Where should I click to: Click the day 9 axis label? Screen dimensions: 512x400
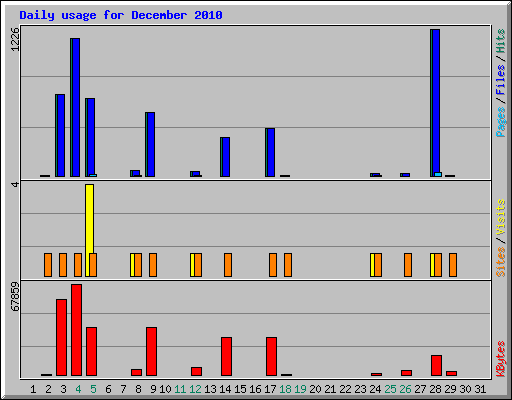[x=153, y=389]
